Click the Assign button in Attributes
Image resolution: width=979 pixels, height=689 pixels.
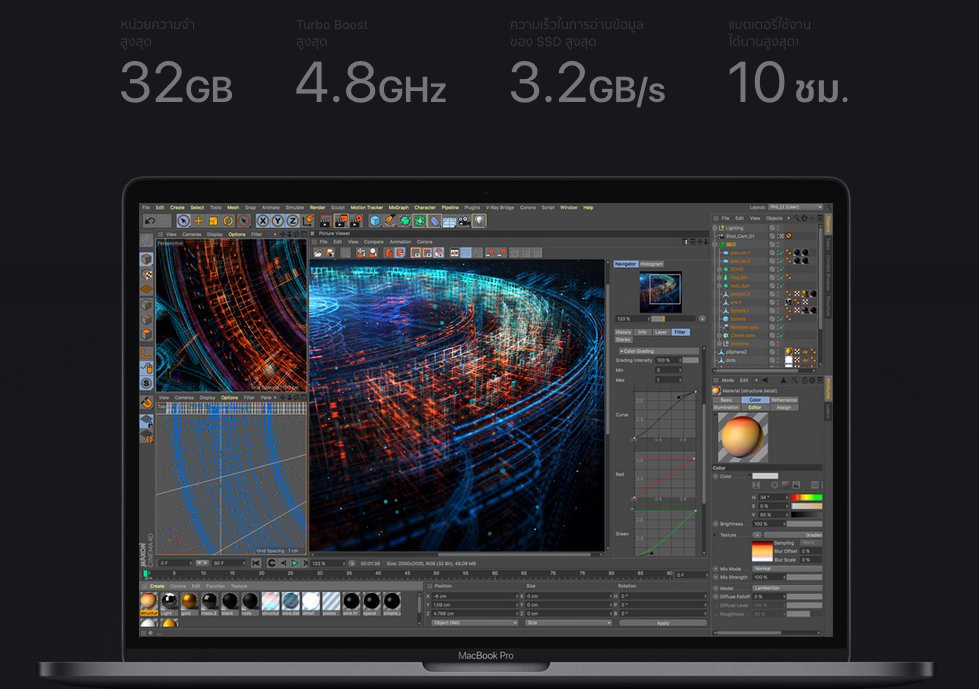pyautogui.click(x=784, y=408)
